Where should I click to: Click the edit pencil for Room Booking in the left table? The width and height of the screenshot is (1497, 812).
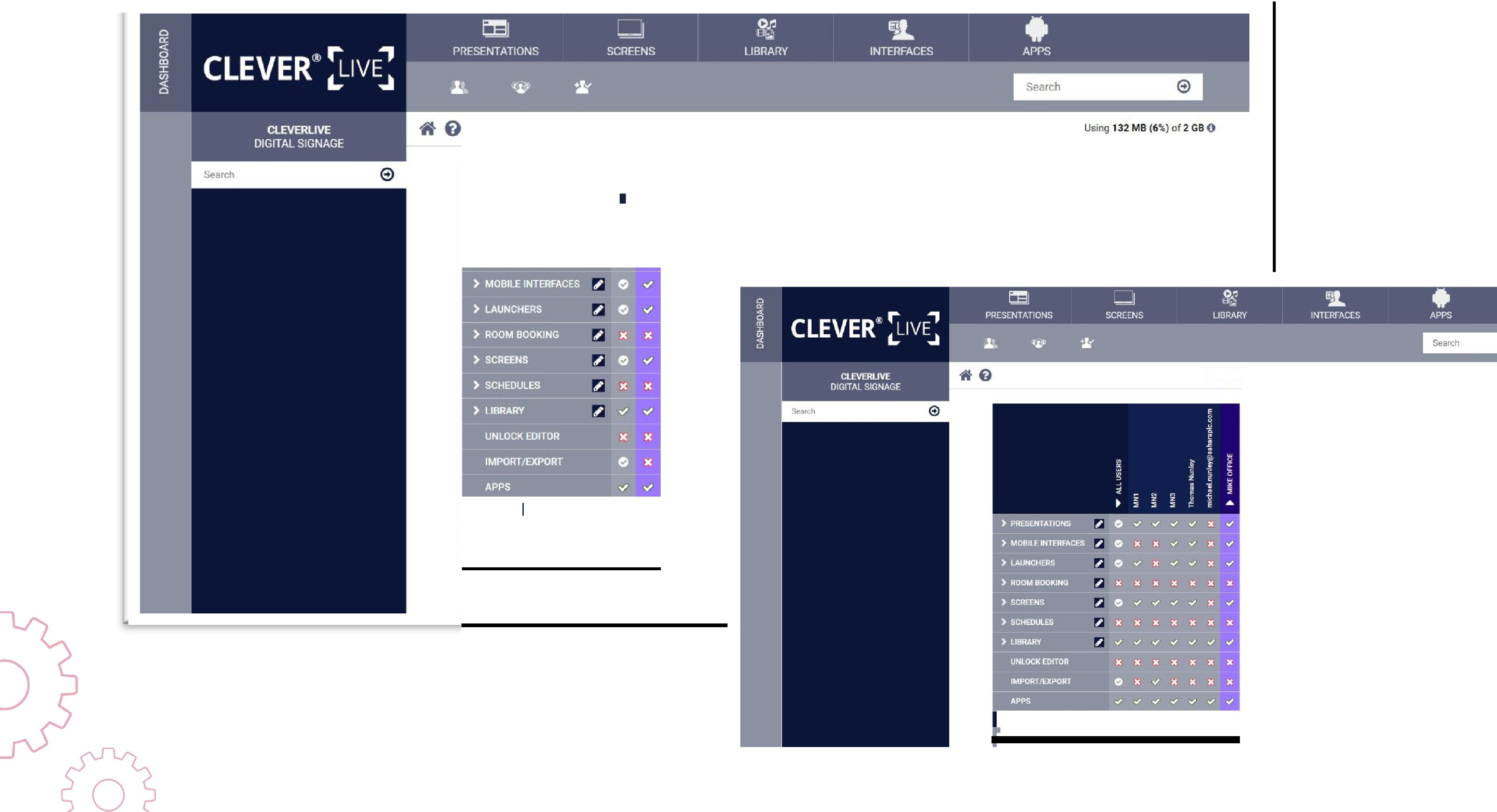[x=598, y=335]
